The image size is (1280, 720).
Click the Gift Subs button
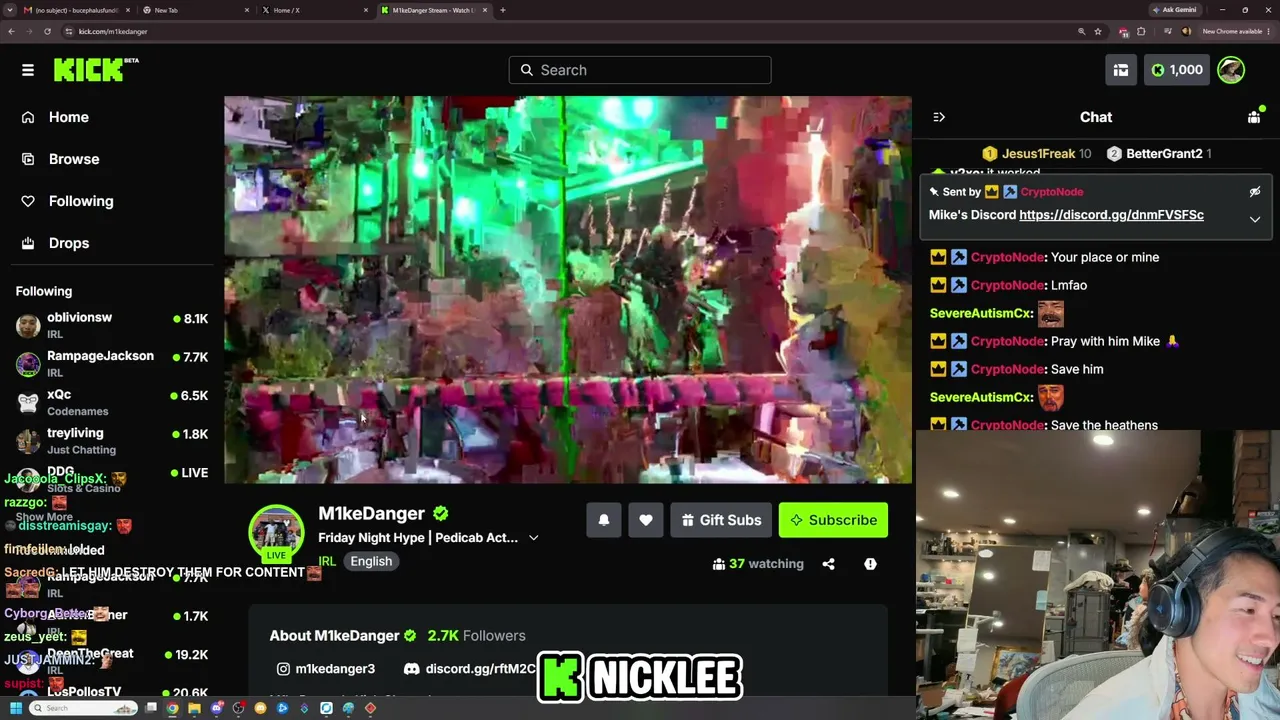click(x=721, y=520)
